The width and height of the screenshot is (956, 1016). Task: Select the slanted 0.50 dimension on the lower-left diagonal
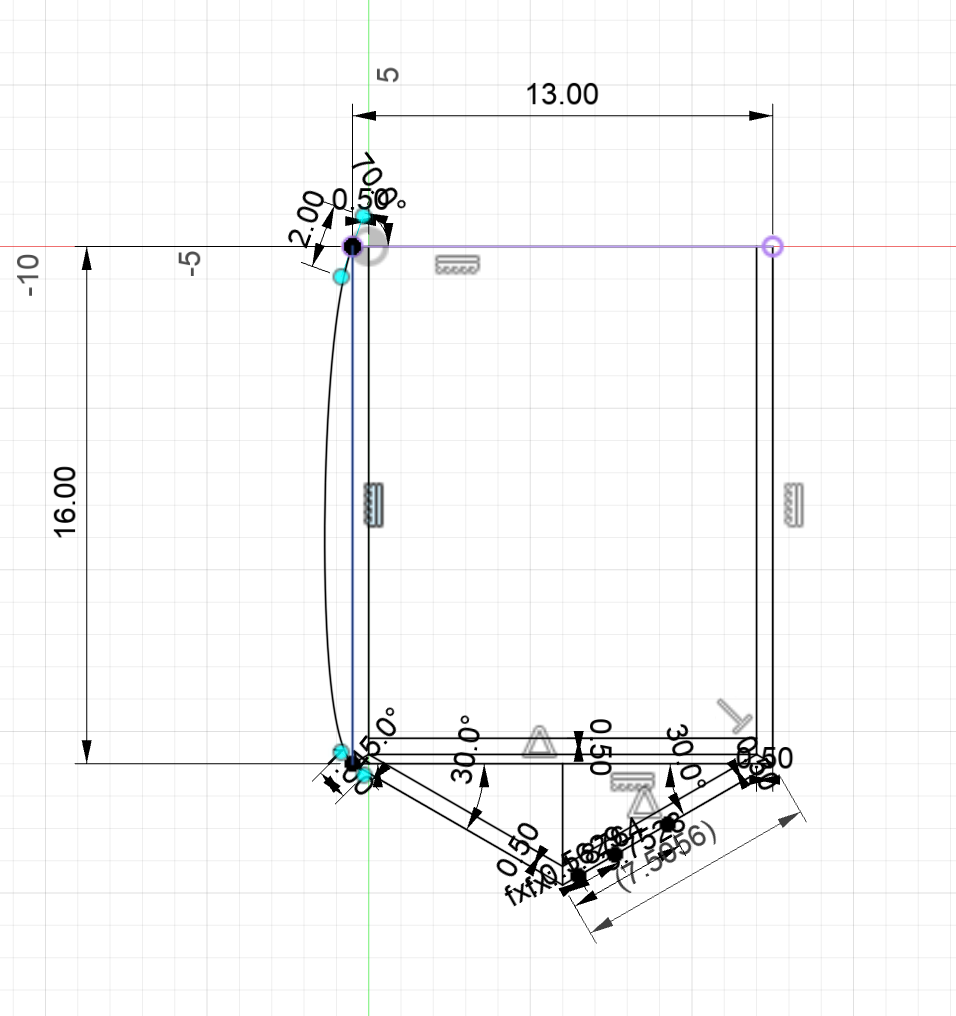click(x=518, y=849)
